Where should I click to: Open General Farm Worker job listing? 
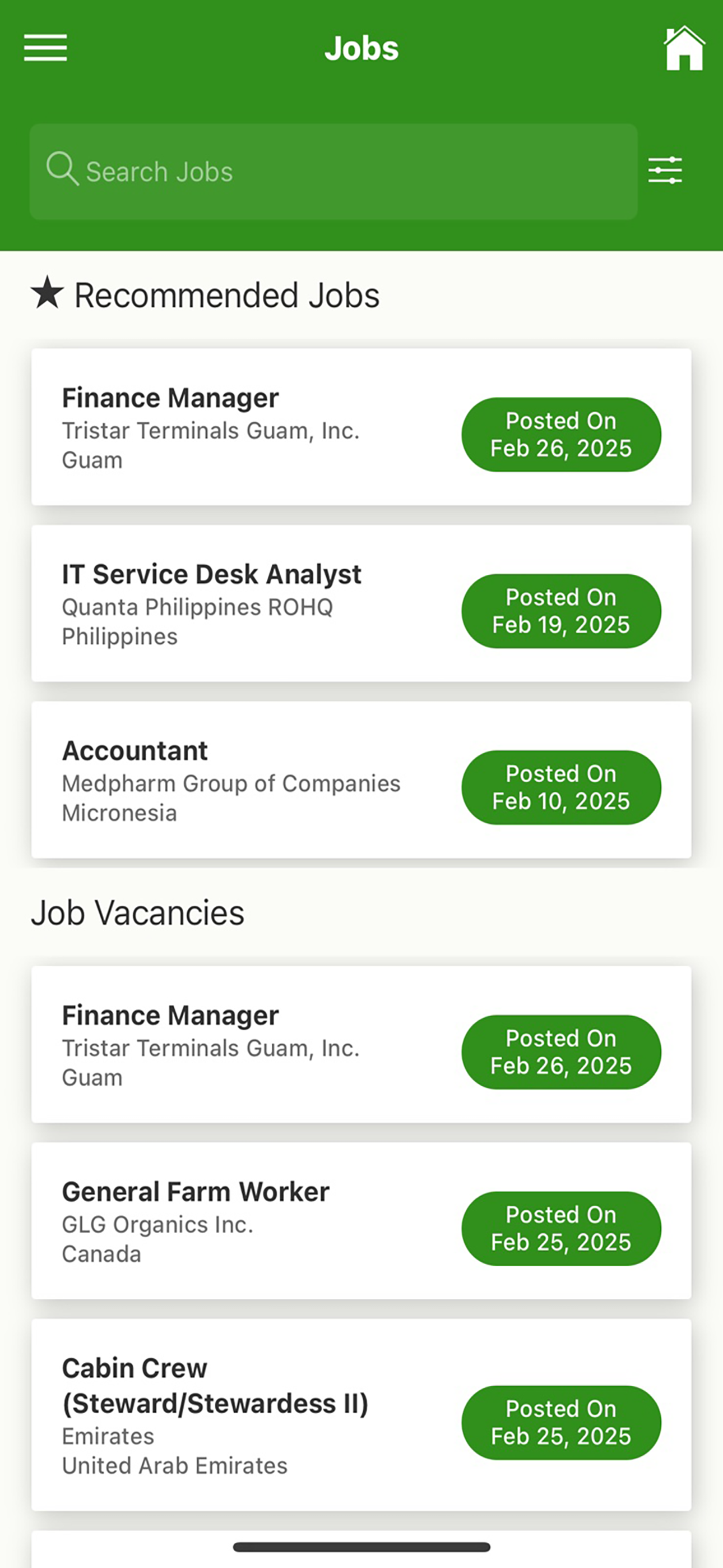click(361, 1221)
